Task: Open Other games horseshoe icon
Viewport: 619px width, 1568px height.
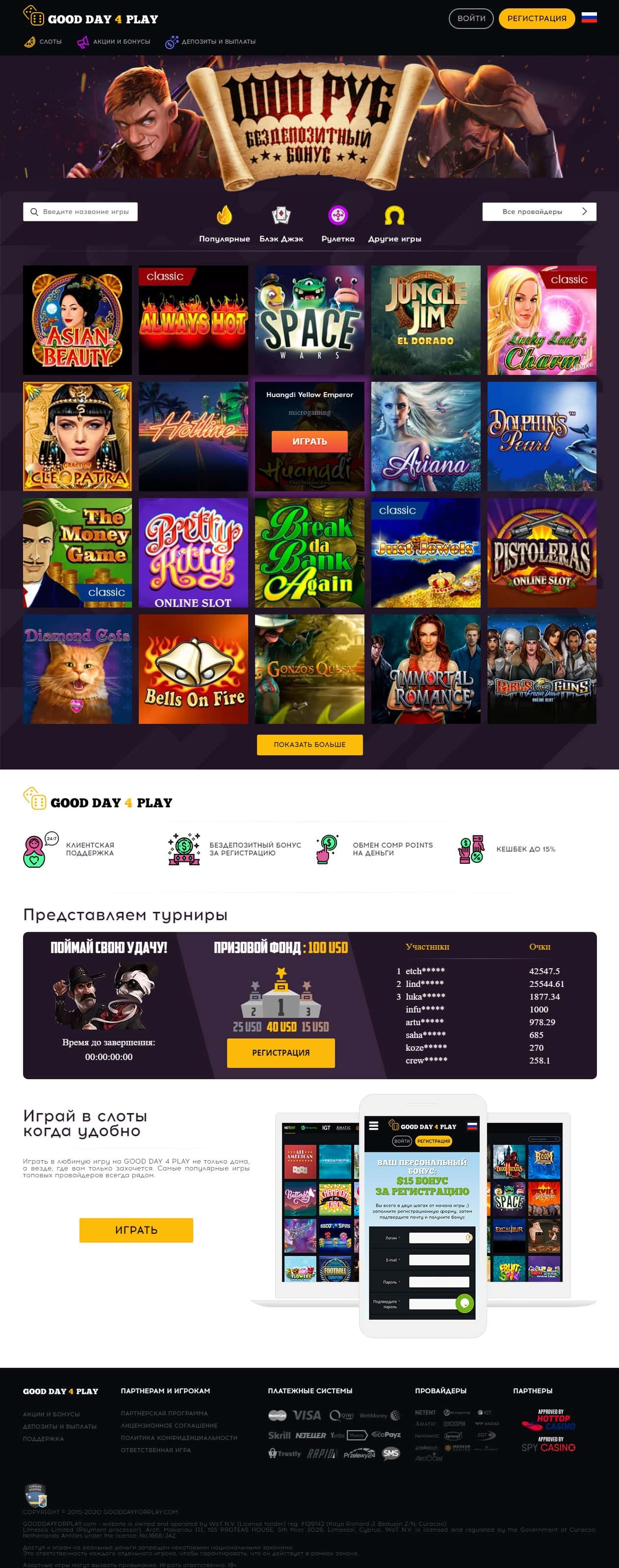Action: [394, 215]
